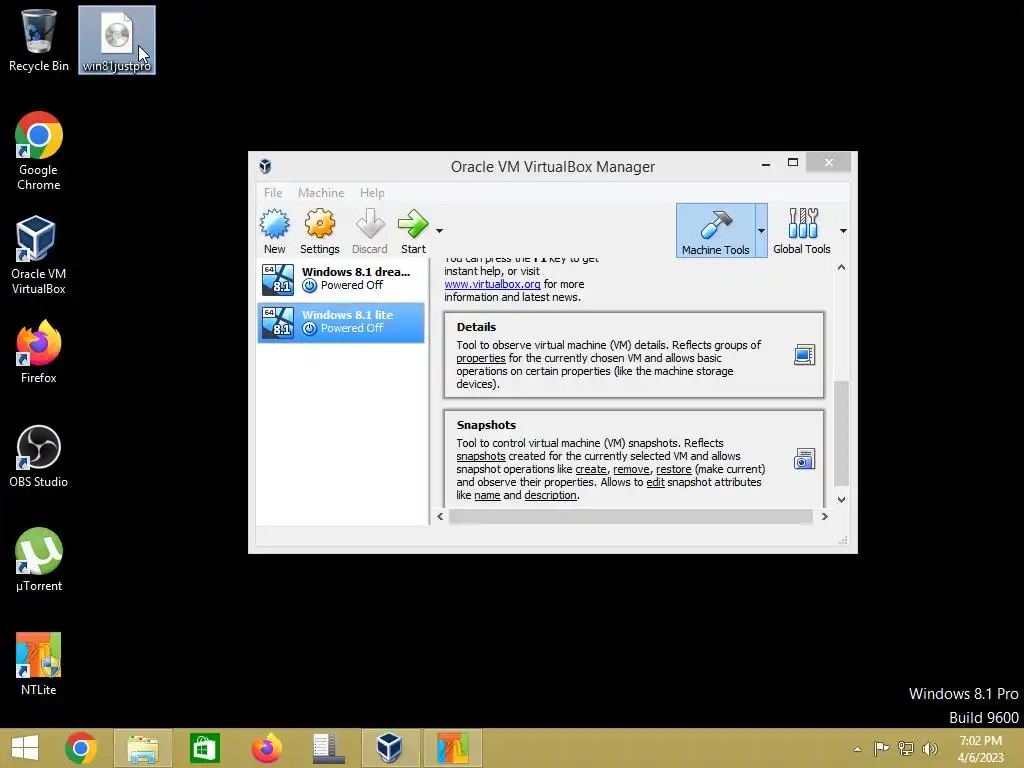
Task: Select the Machine Tools button
Action: coord(715,231)
